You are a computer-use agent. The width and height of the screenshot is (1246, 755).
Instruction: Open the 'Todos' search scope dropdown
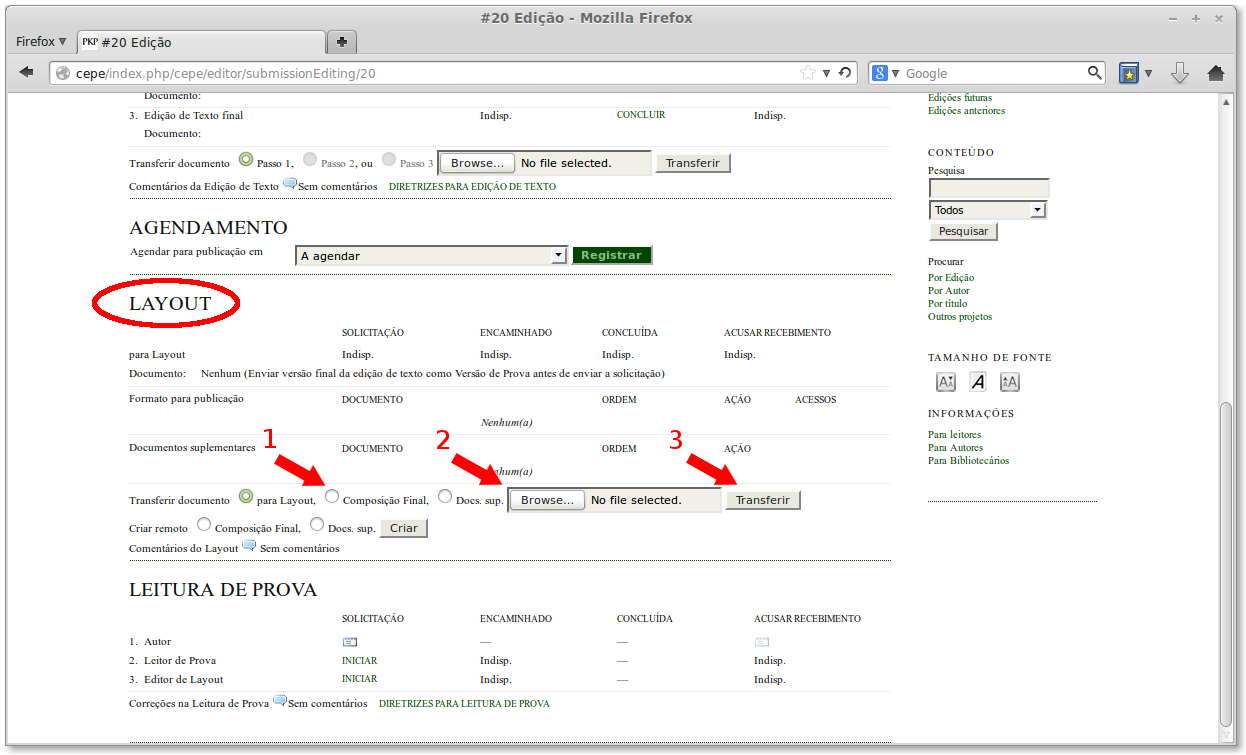click(1037, 210)
